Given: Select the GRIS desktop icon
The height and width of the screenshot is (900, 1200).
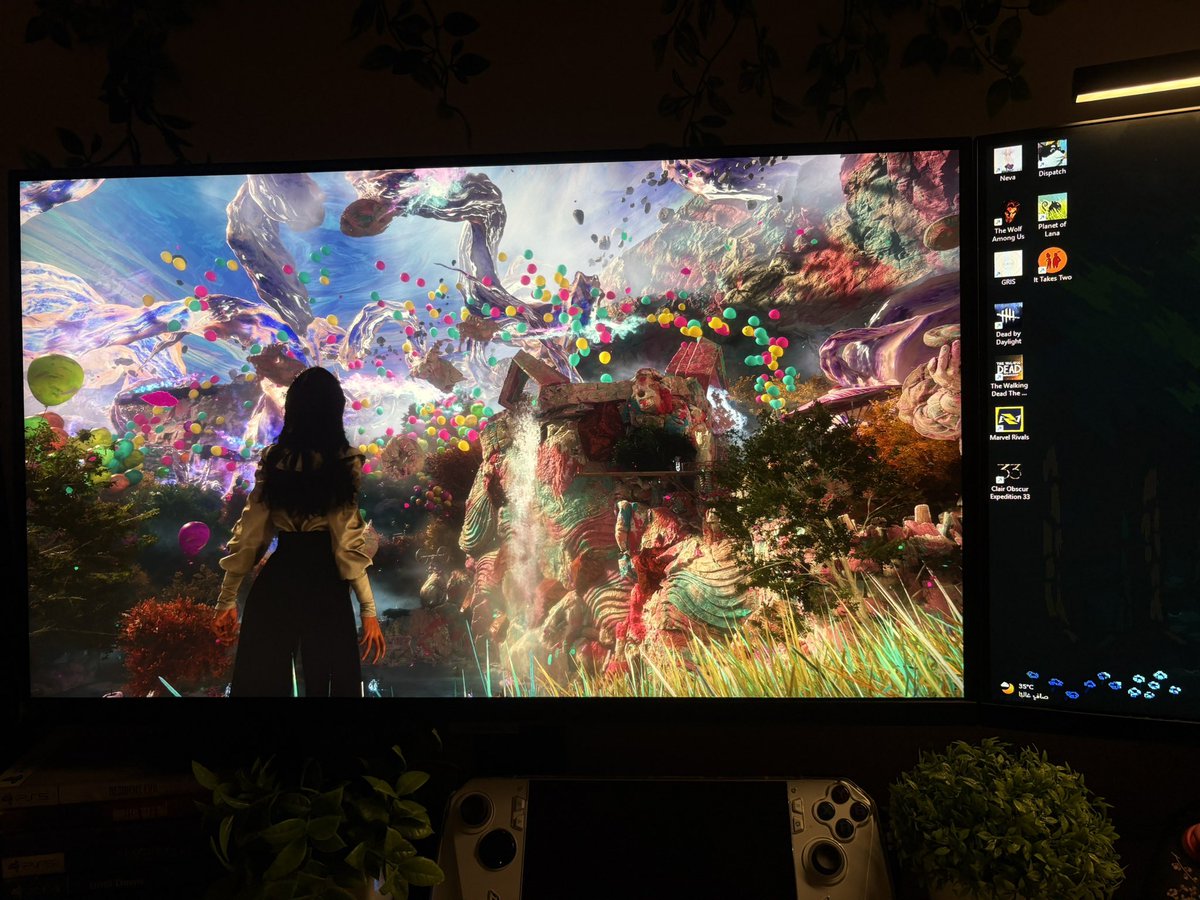Looking at the screenshot, I should [x=1008, y=269].
